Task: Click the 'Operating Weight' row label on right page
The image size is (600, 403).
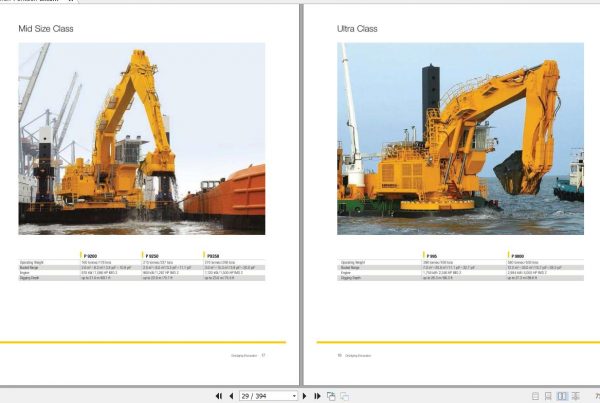Action: click(353, 263)
